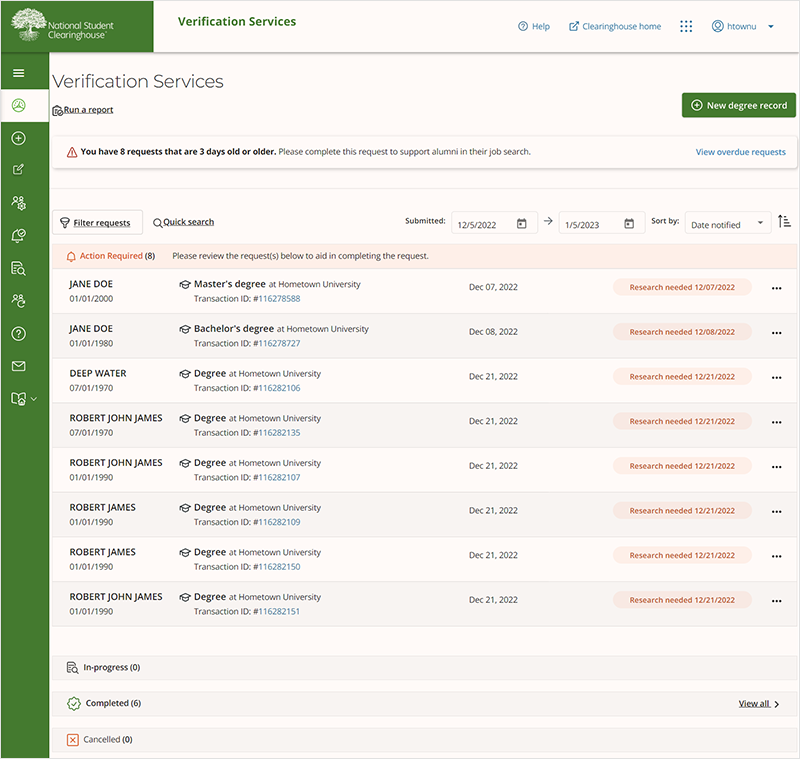Expand the Completed (6) section
Viewport: 800px width, 759px height.
423,703
